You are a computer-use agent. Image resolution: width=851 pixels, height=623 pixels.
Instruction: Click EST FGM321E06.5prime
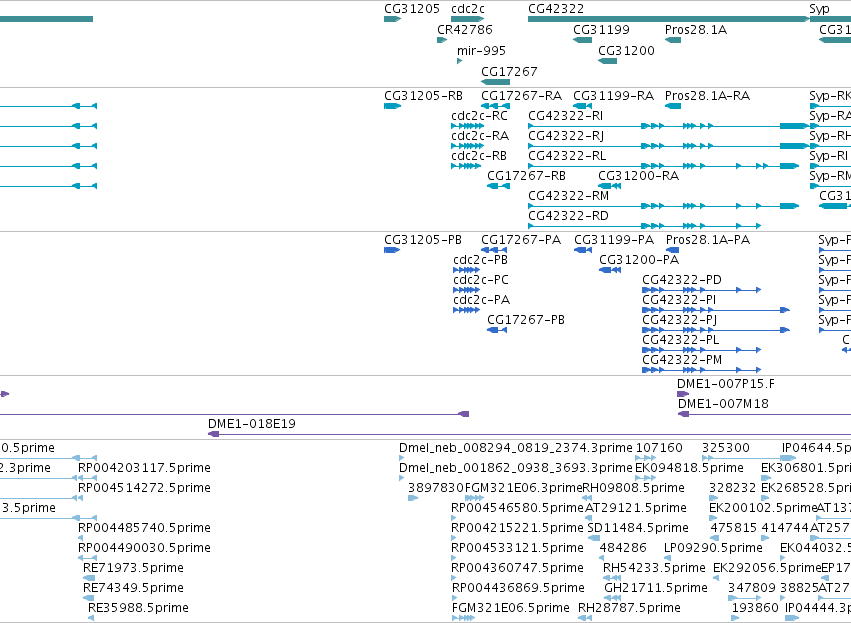point(511,608)
